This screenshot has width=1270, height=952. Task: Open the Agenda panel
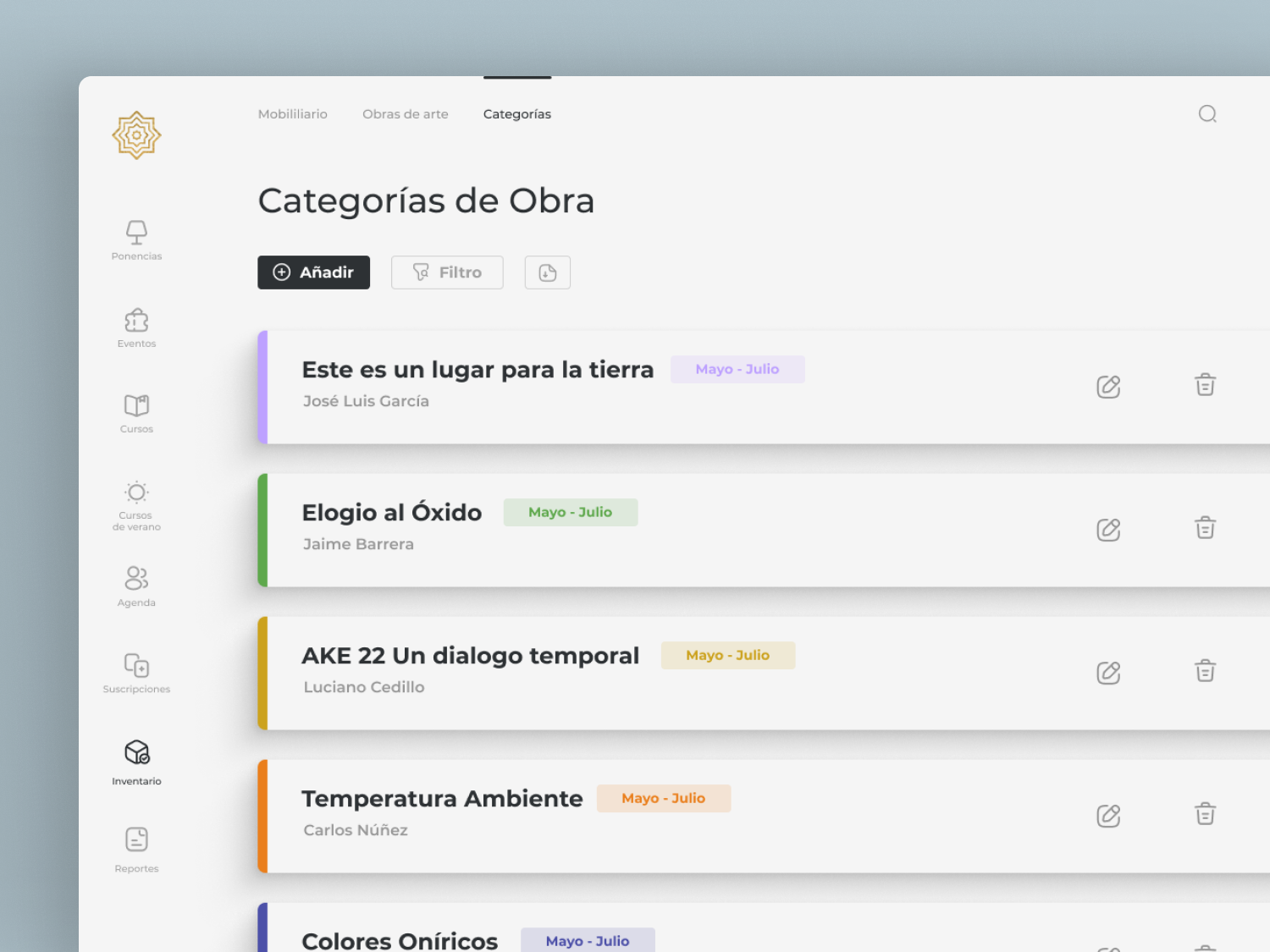(x=135, y=584)
